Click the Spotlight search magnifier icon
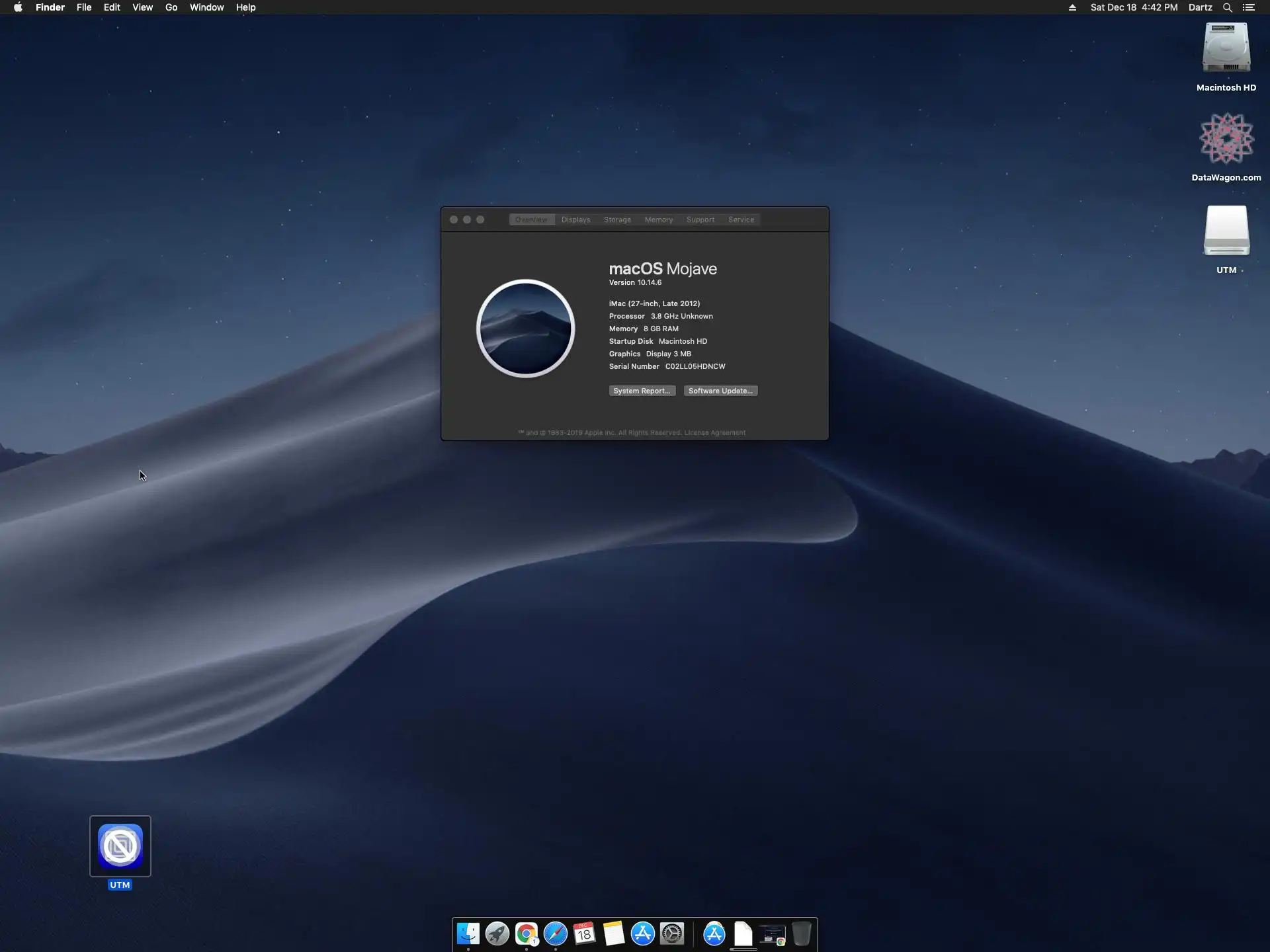1270x952 pixels. click(1227, 7)
